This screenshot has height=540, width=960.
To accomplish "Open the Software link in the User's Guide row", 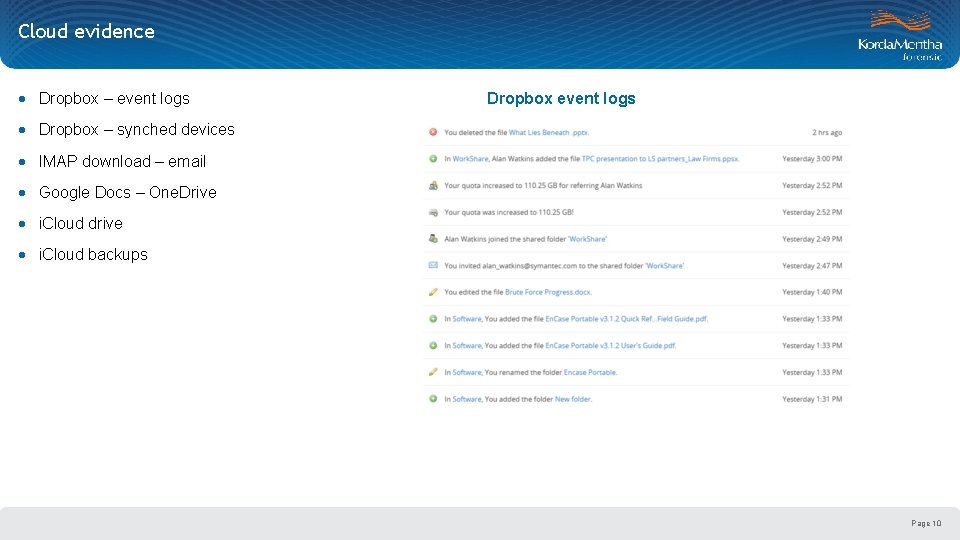I will [467, 345].
